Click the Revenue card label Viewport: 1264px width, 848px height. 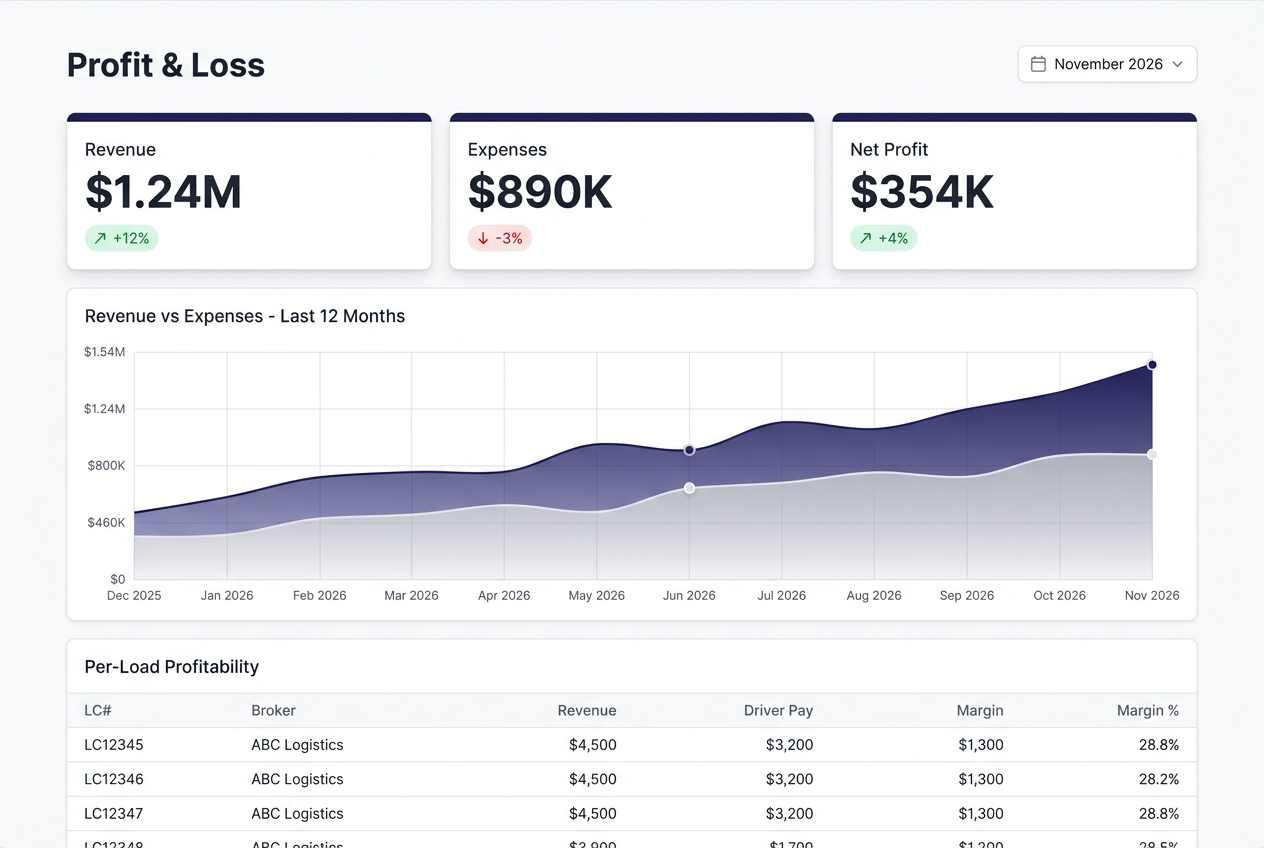click(x=120, y=150)
